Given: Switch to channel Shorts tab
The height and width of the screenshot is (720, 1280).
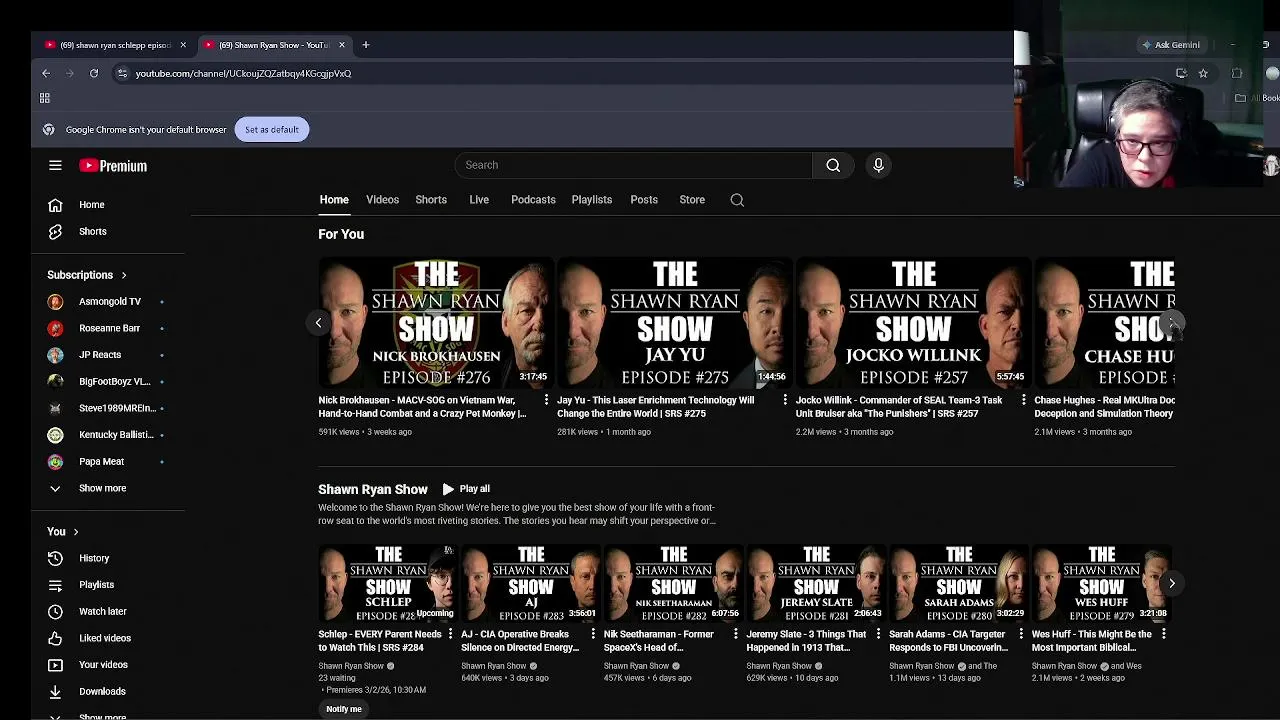Looking at the screenshot, I should [x=431, y=200].
